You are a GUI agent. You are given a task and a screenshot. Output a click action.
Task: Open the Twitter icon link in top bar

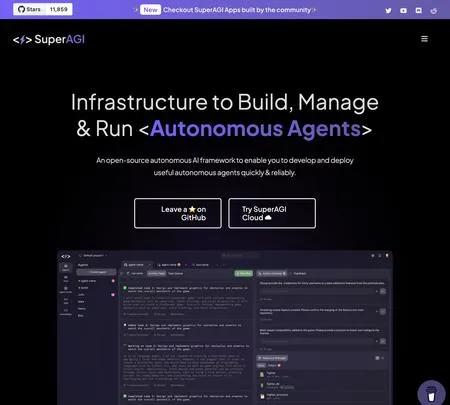(388, 11)
